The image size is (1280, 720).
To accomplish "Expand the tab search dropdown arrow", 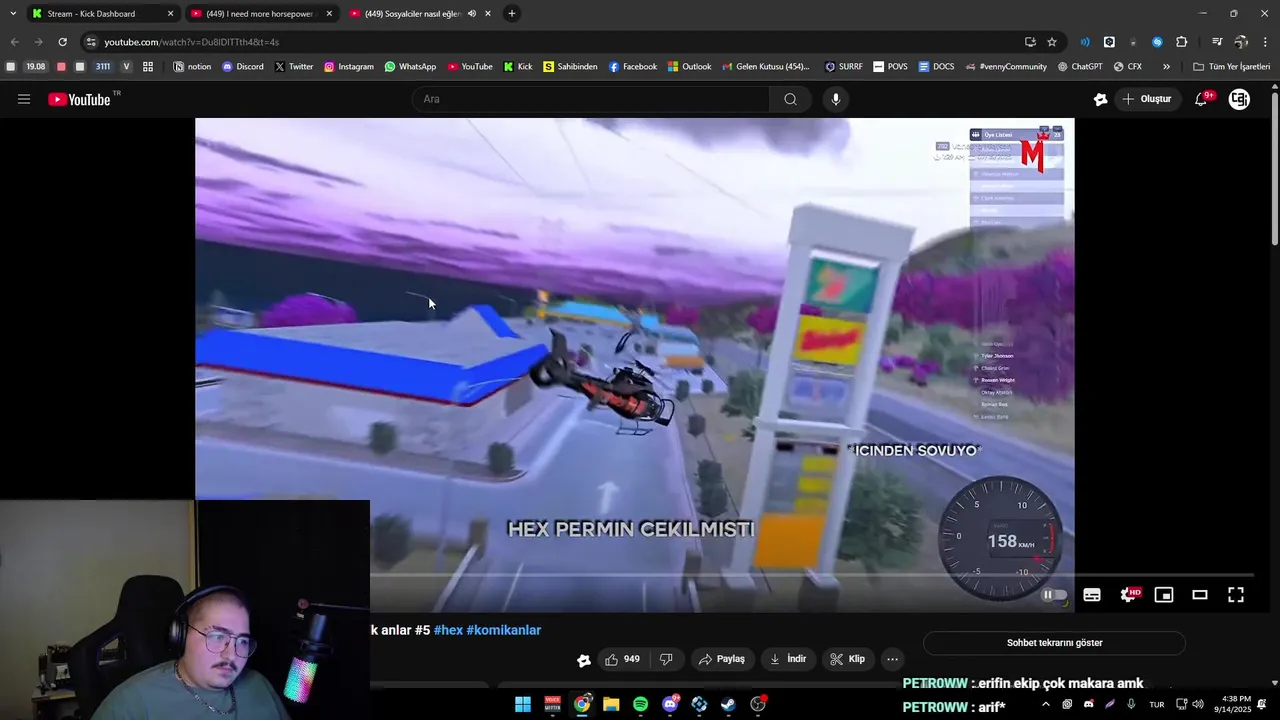I will 12,13.
